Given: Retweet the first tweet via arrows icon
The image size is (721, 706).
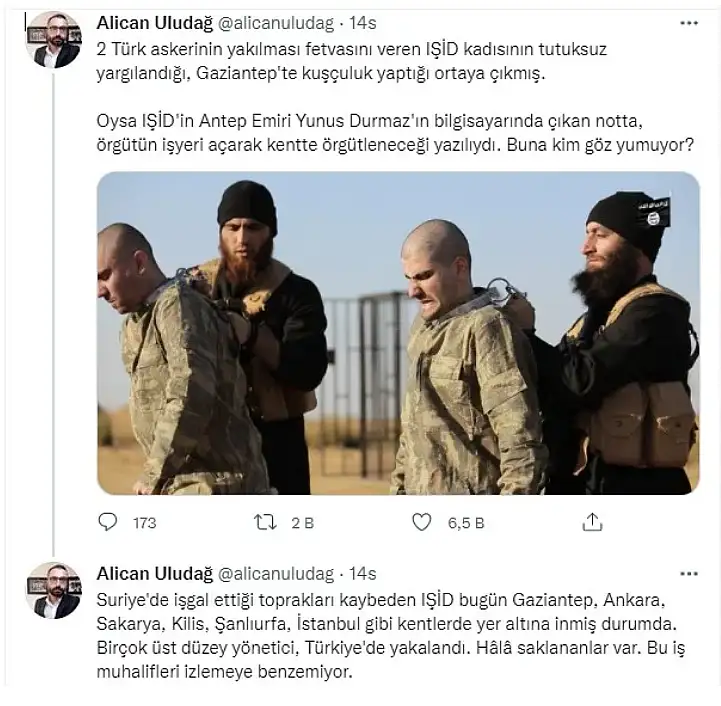Looking at the screenshot, I should point(265,522).
